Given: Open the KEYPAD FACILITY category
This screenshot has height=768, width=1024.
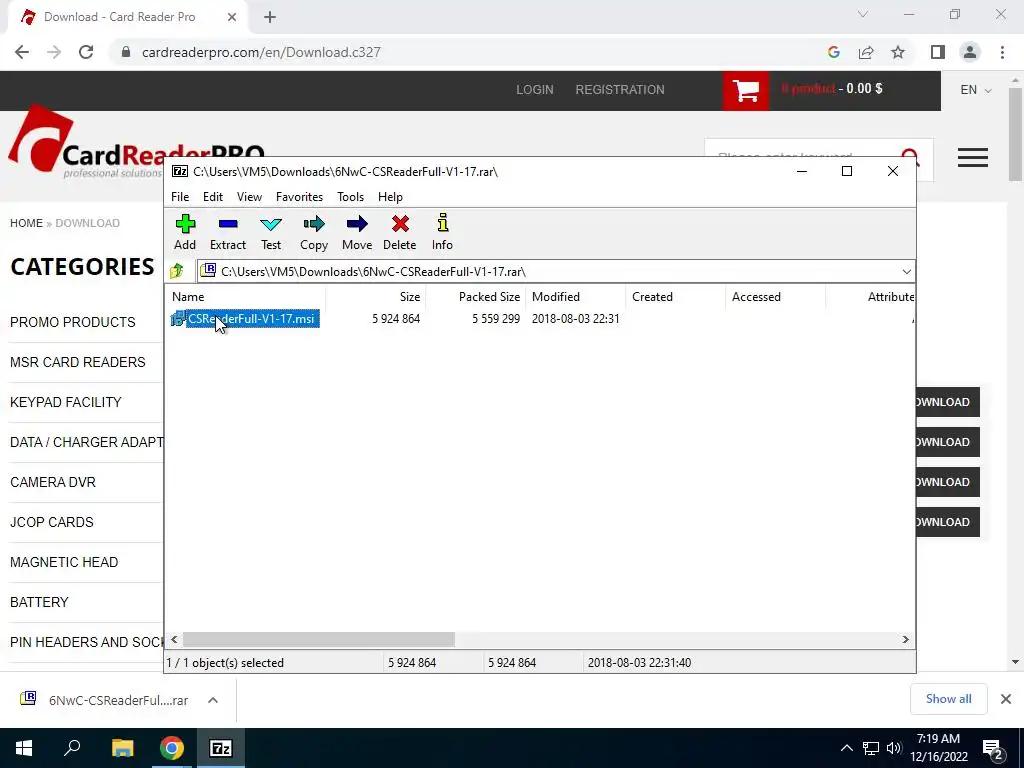Looking at the screenshot, I should tap(66, 402).
